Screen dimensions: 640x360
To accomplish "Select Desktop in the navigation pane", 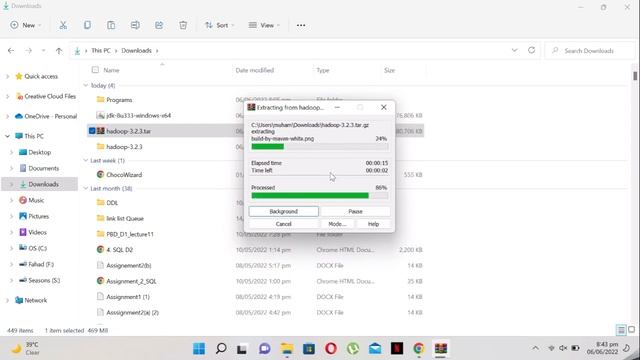I will coord(40,152).
